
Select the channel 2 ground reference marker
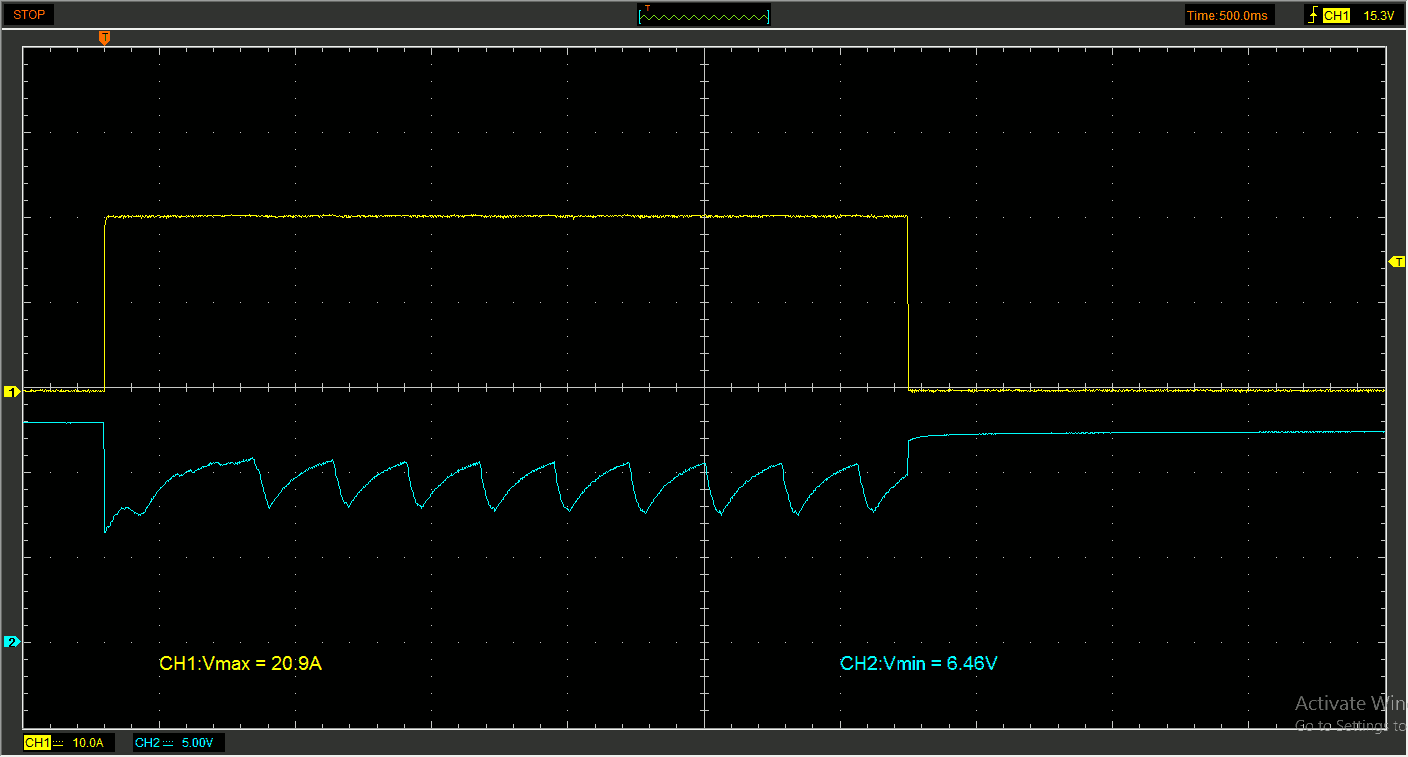coord(12,641)
